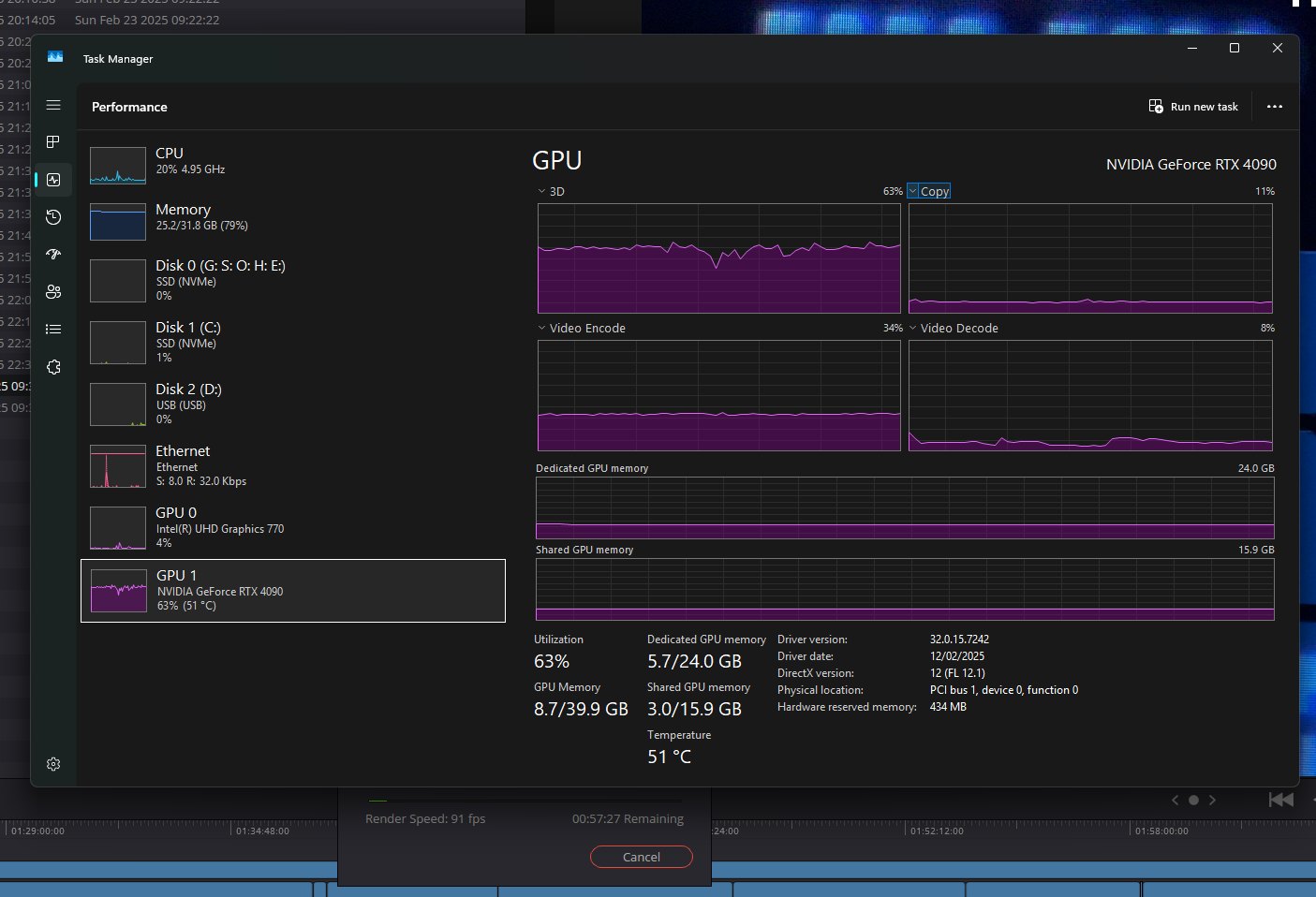Click the "PCI bus 1, device 0, function 0" text
The width and height of the screenshot is (1316, 897).
click(x=1004, y=690)
